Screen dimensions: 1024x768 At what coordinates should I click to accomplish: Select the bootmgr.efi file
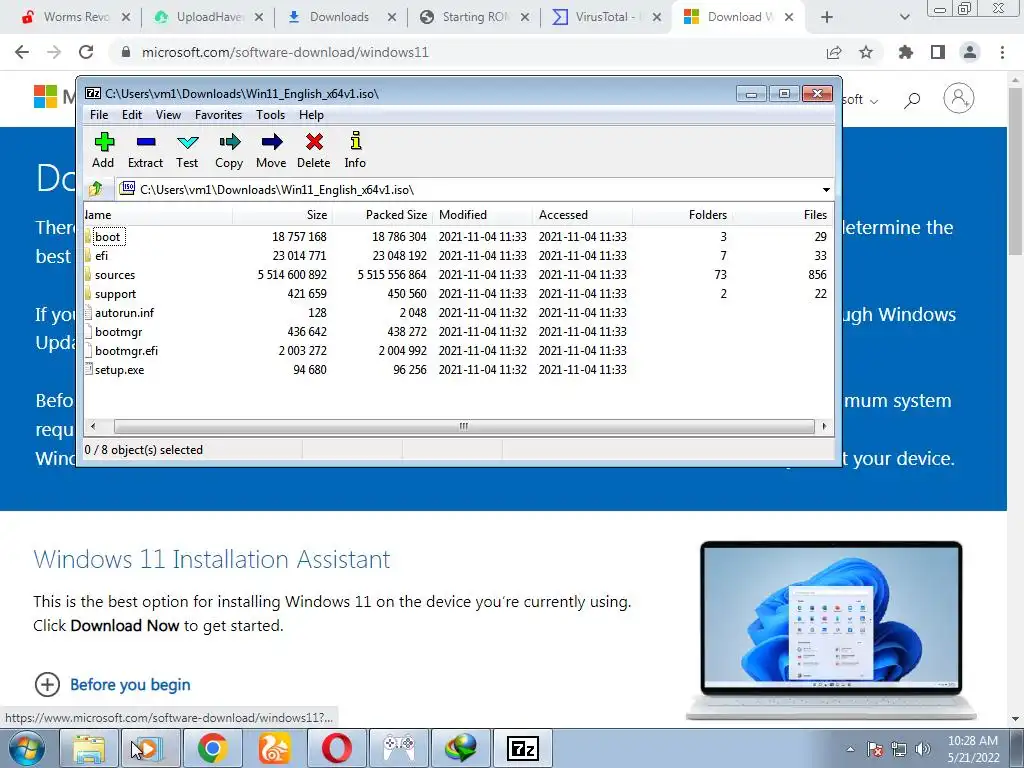126,351
